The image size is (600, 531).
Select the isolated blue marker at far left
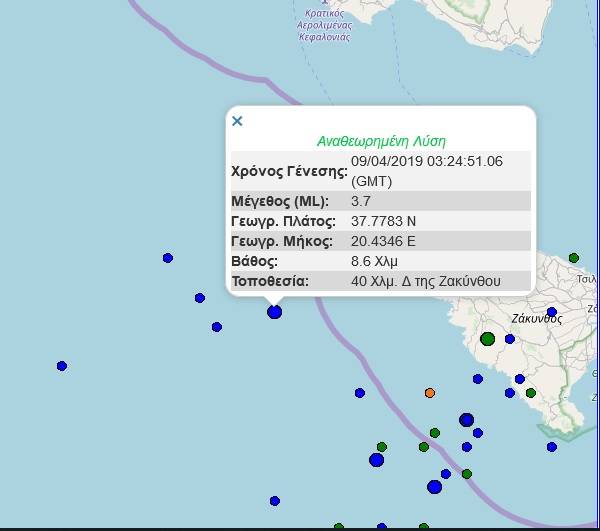click(62, 366)
